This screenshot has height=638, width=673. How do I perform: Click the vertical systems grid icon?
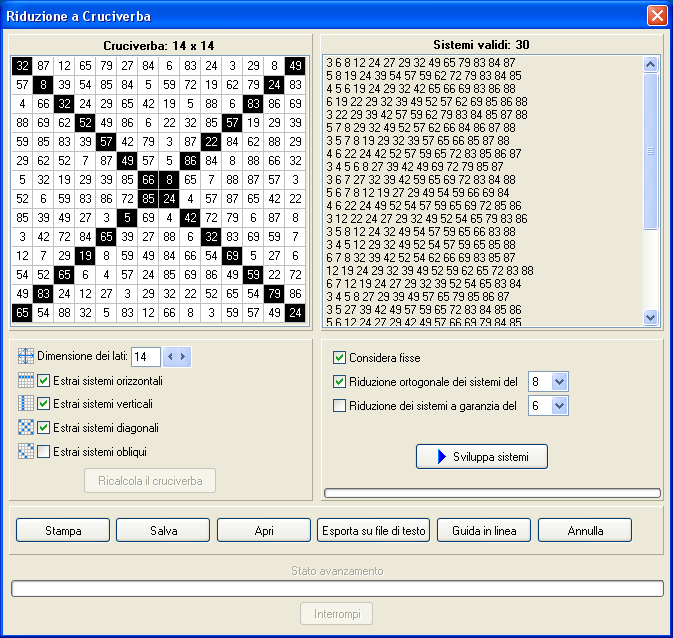click(26, 404)
